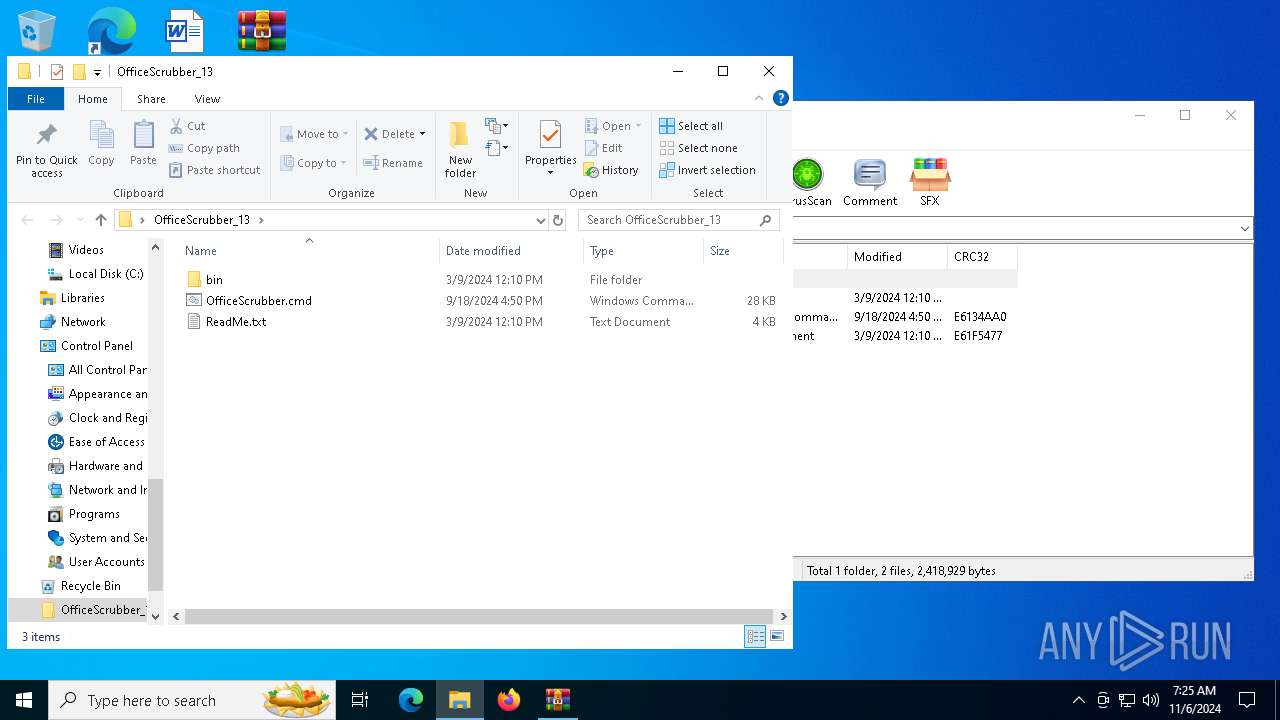Click the Search OfficeScrubber_13 box
The height and width of the screenshot is (720, 1280).
click(670, 220)
